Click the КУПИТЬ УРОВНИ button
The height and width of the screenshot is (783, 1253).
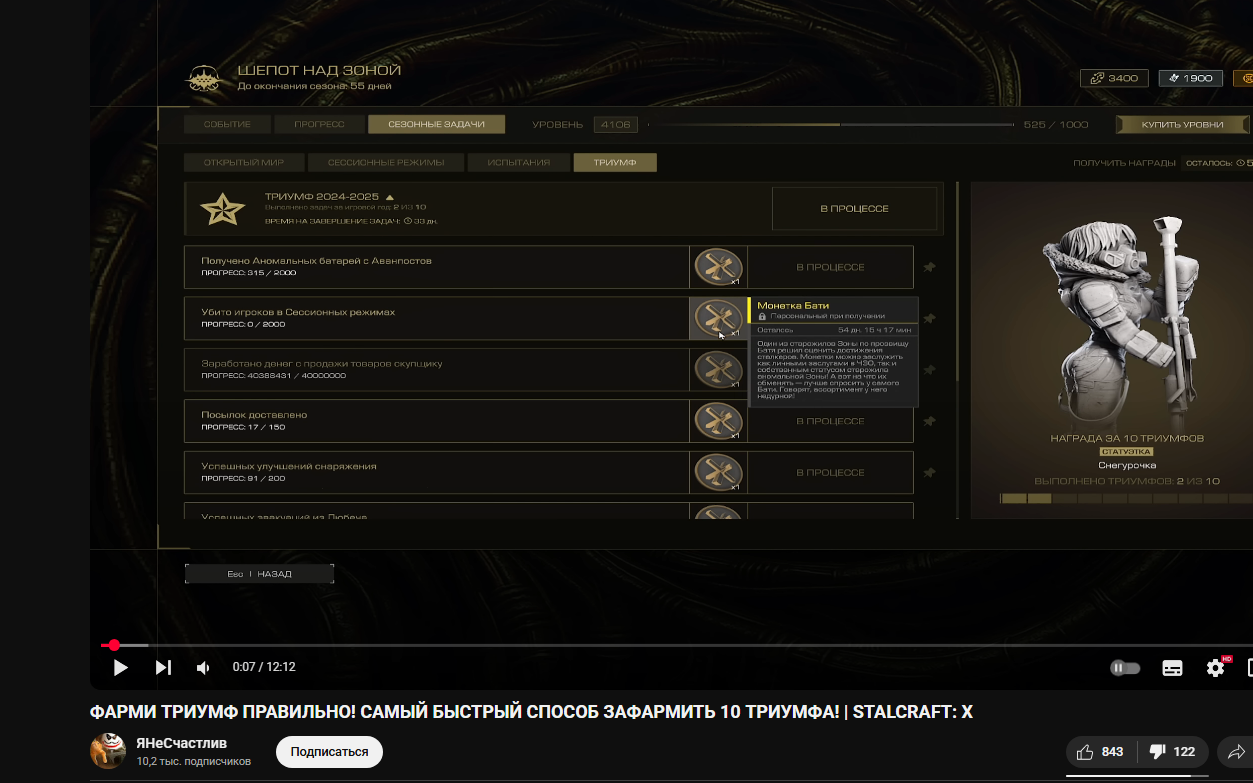1183,125
